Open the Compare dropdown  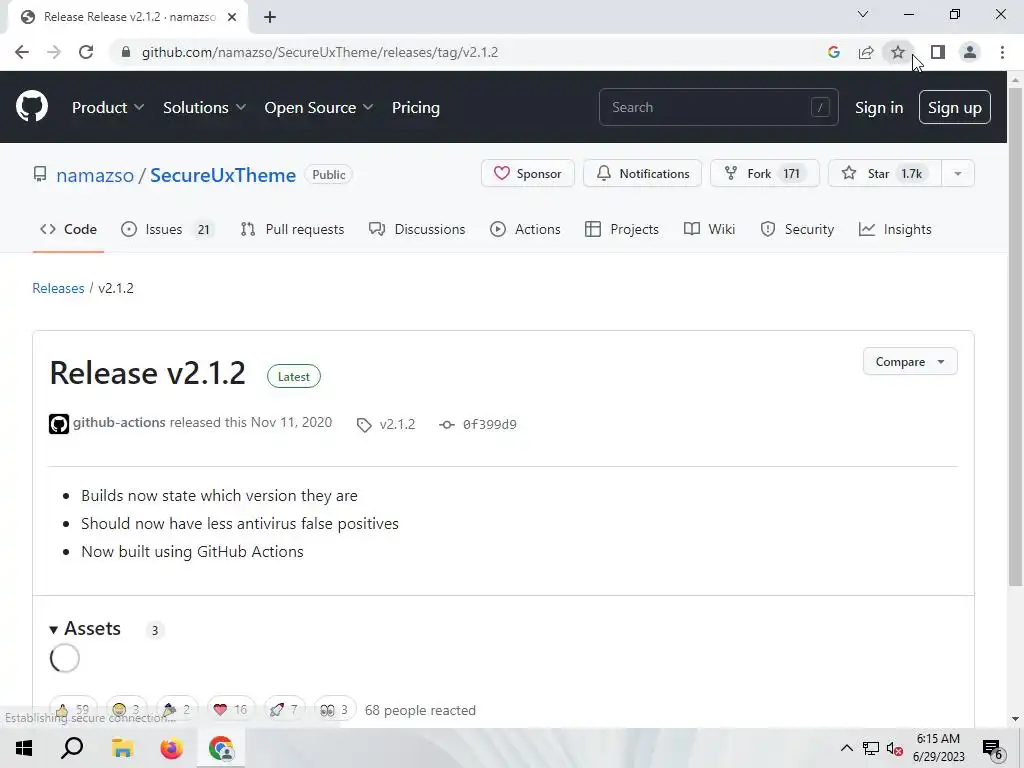point(910,362)
